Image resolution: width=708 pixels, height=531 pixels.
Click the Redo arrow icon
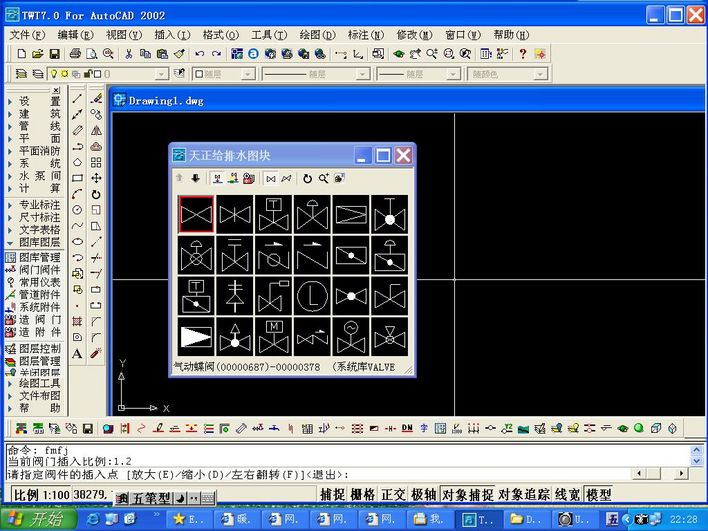[x=217, y=54]
